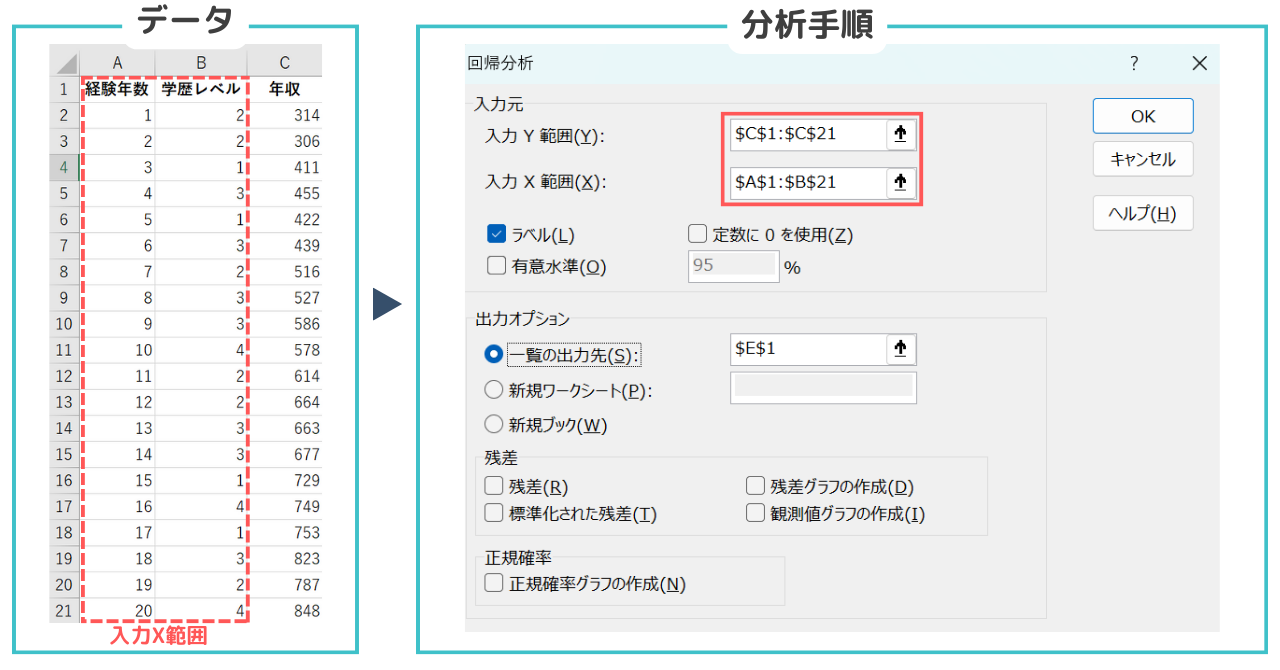
Task: Select row 4 header in spreadsheet
Action: pyautogui.click(x=64, y=167)
